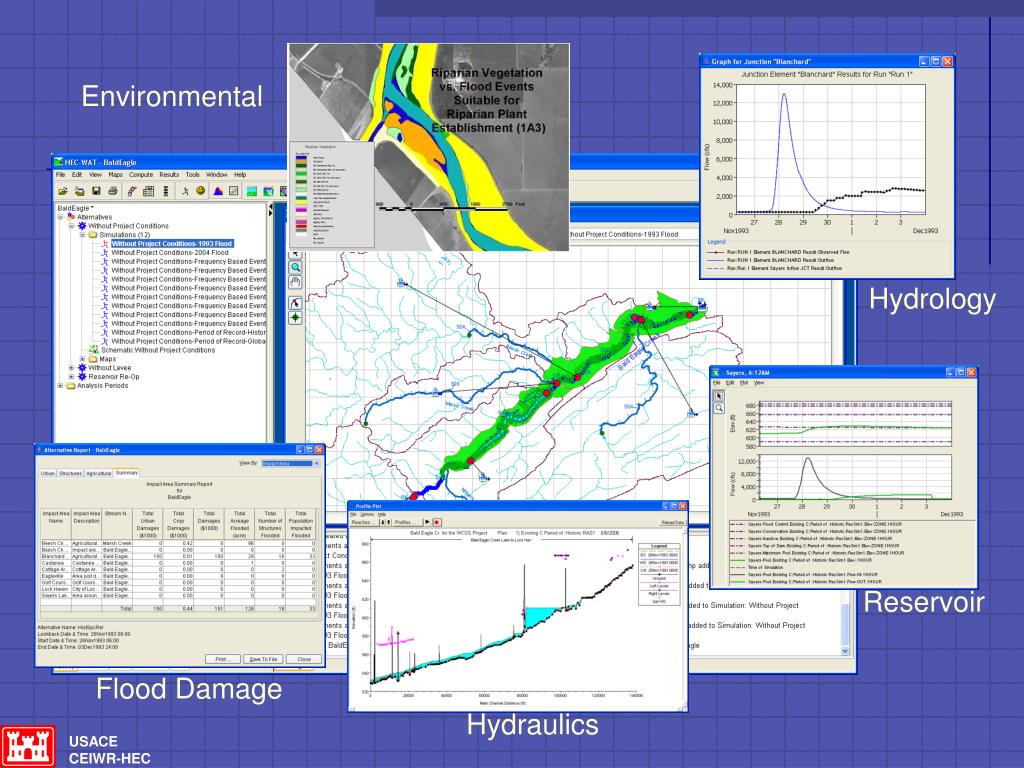Click the Lock Haven row in report table
This screenshot has width=1024, height=768.
(179, 589)
